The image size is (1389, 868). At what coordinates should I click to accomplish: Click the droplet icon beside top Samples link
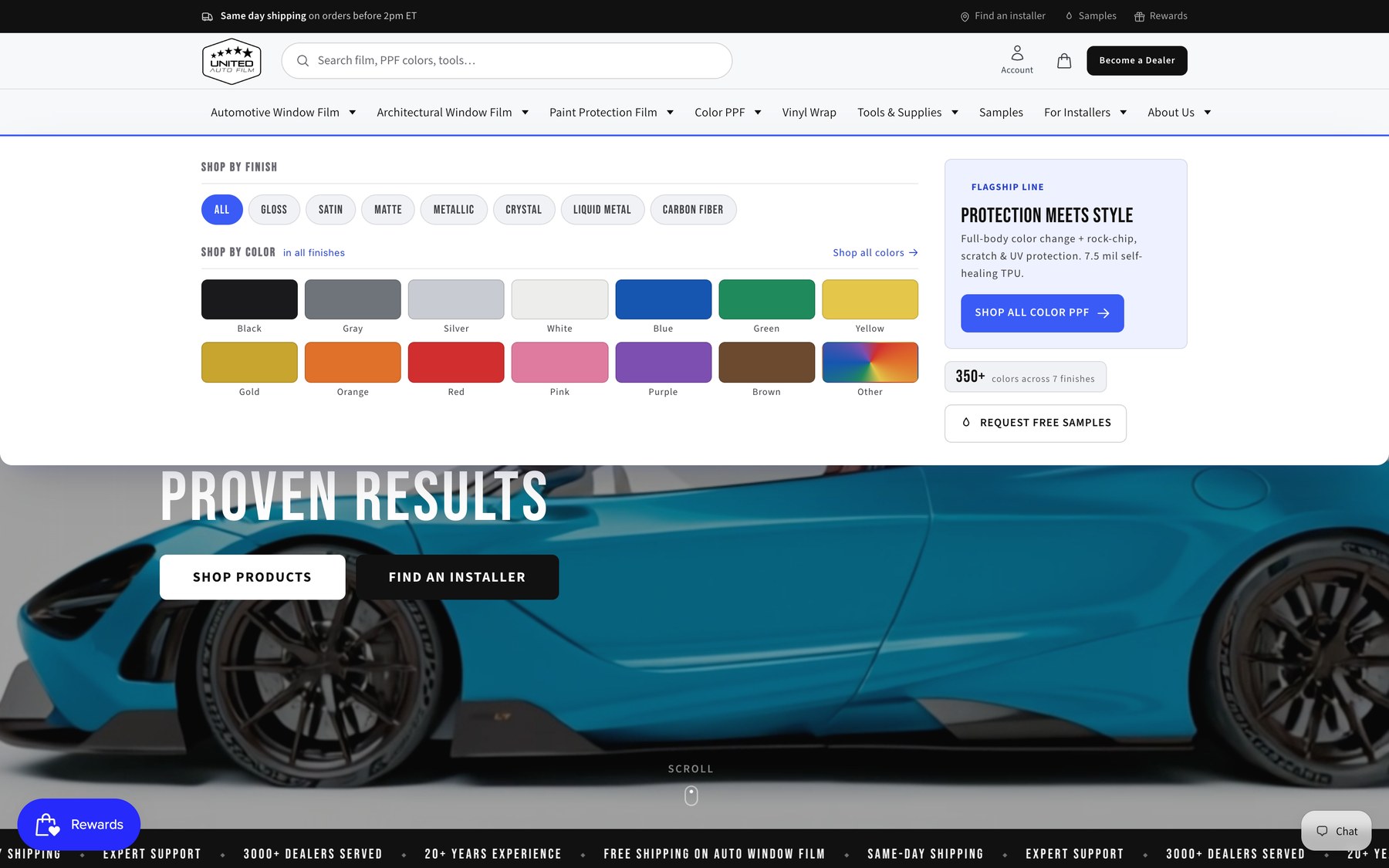click(x=1069, y=16)
